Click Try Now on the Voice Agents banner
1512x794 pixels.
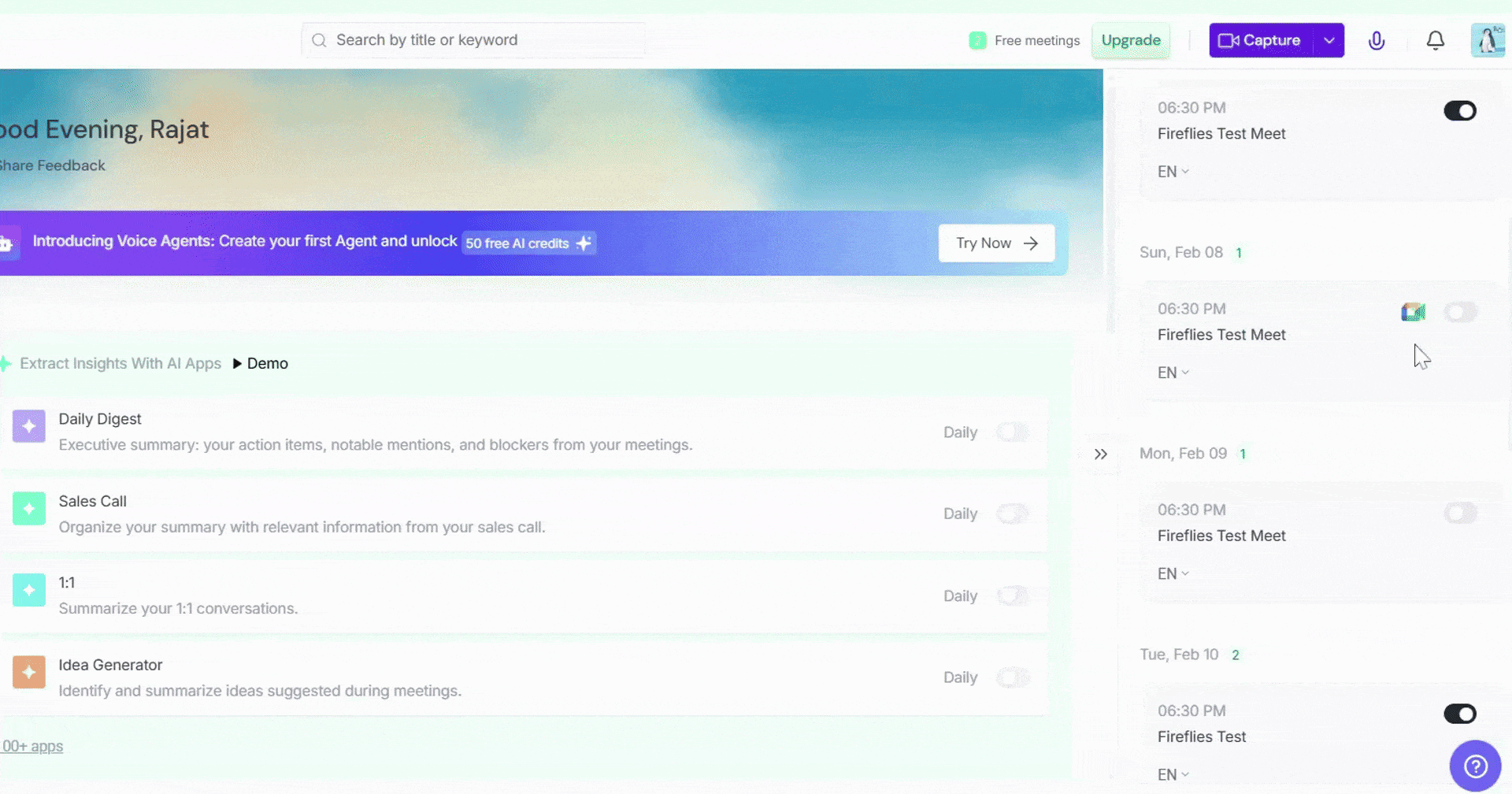point(995,243)
